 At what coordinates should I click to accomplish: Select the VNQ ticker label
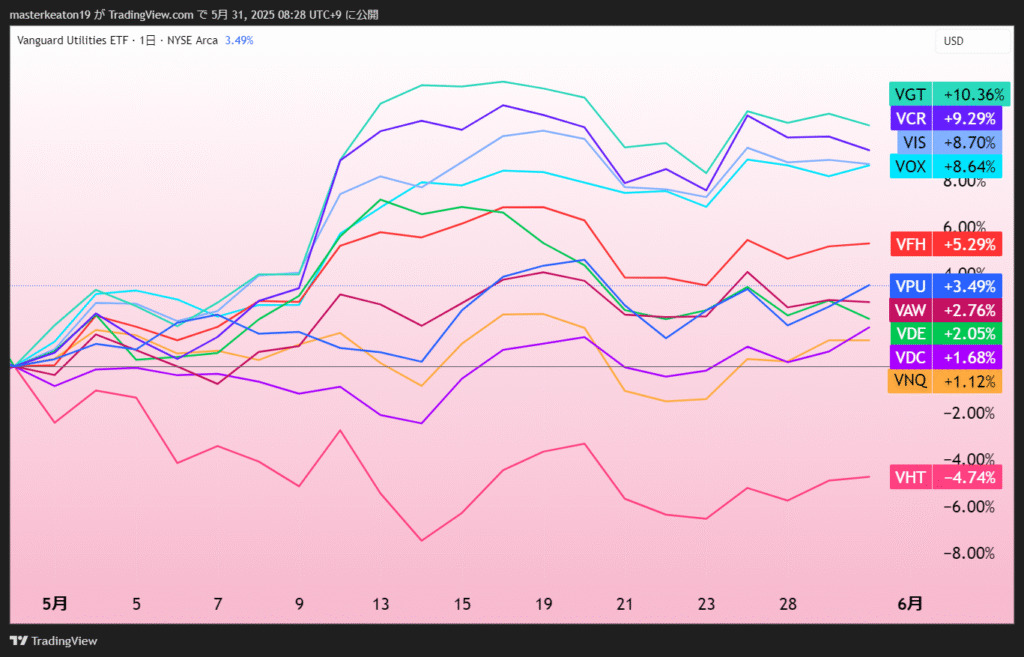[x=910, y=381]
